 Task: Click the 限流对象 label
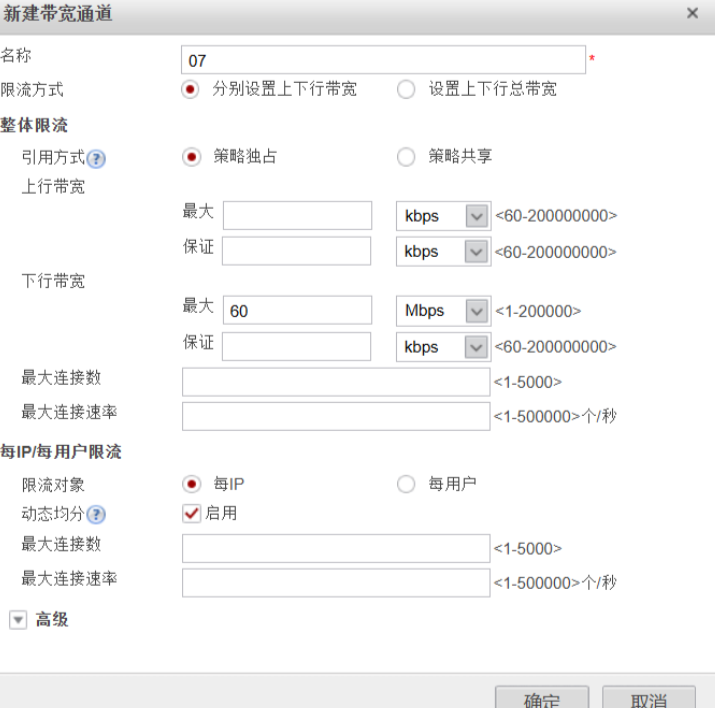coord(53,485)
